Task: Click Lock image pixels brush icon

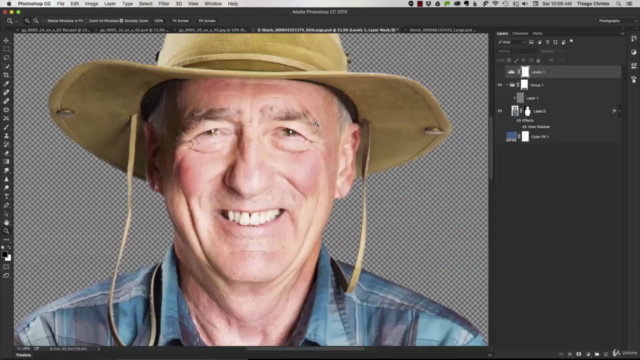Action: click(516, 60)
